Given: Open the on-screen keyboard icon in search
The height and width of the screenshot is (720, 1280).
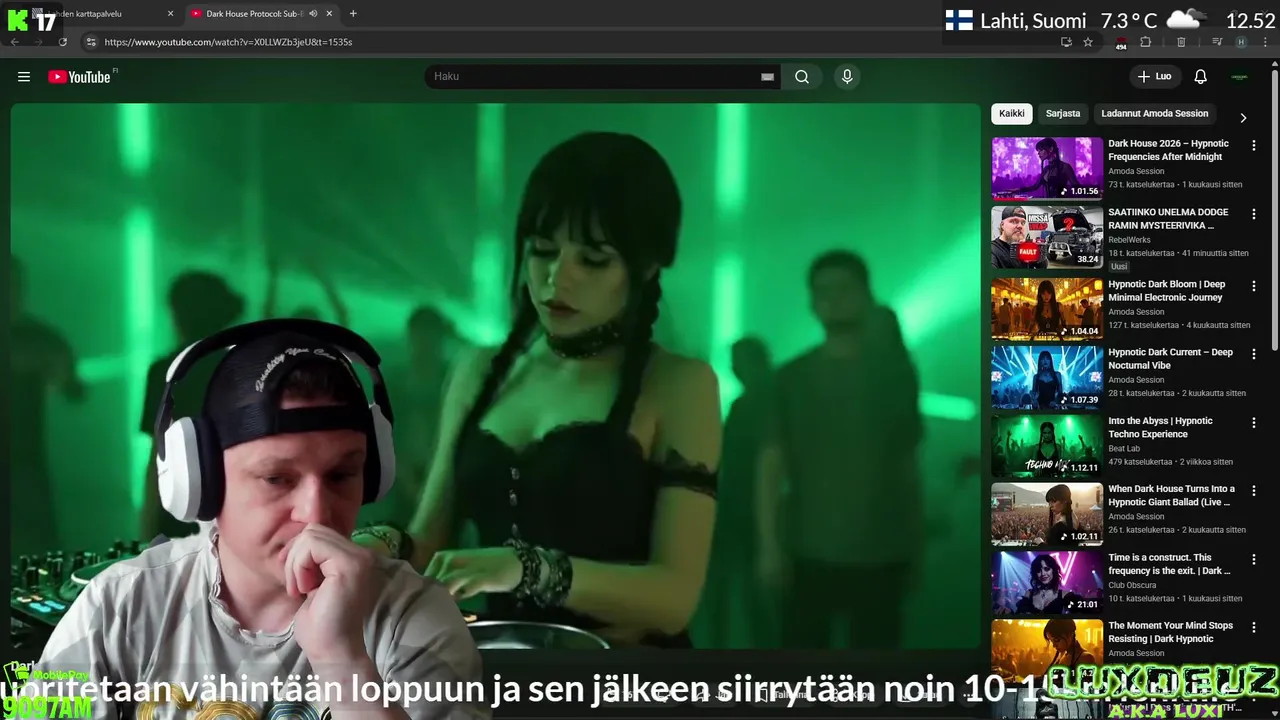Looking at the screenshot, I should [x=767, y=77].
